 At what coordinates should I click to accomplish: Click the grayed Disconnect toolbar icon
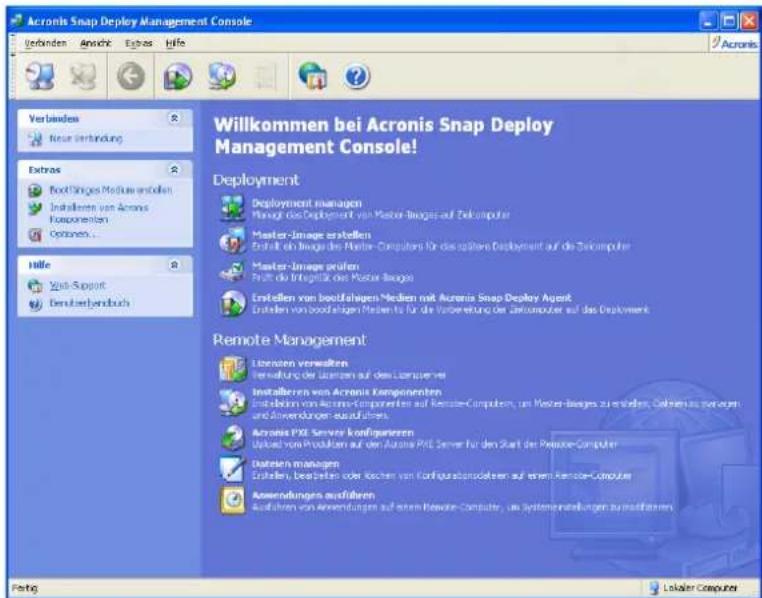pyautogui.click(x=83, y=76)
